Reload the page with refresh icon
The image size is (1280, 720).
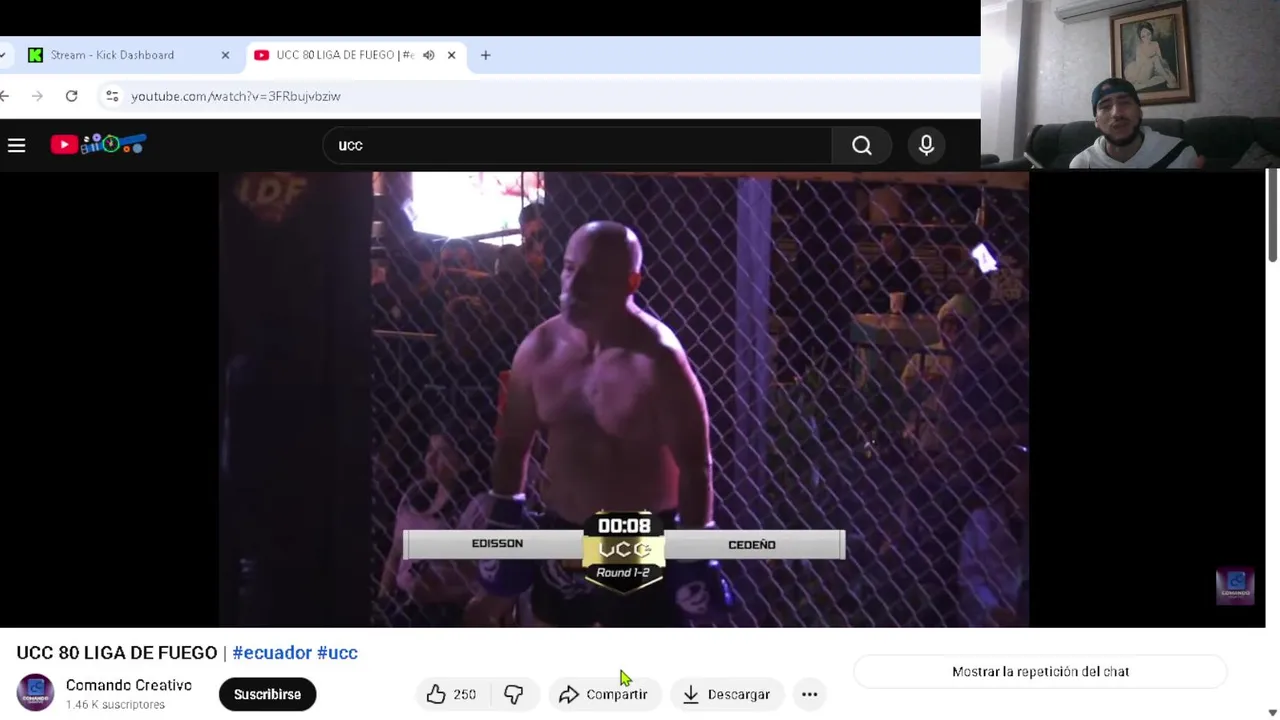click(71, 96)
